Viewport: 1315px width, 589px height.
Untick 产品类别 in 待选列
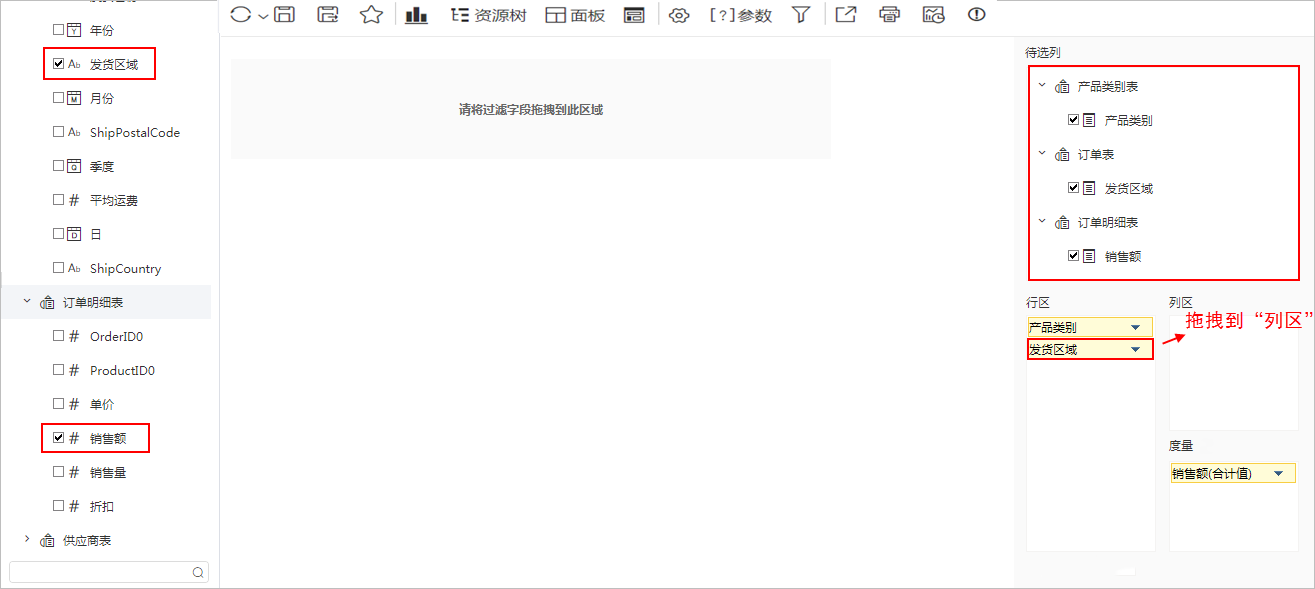[1073, 120]
